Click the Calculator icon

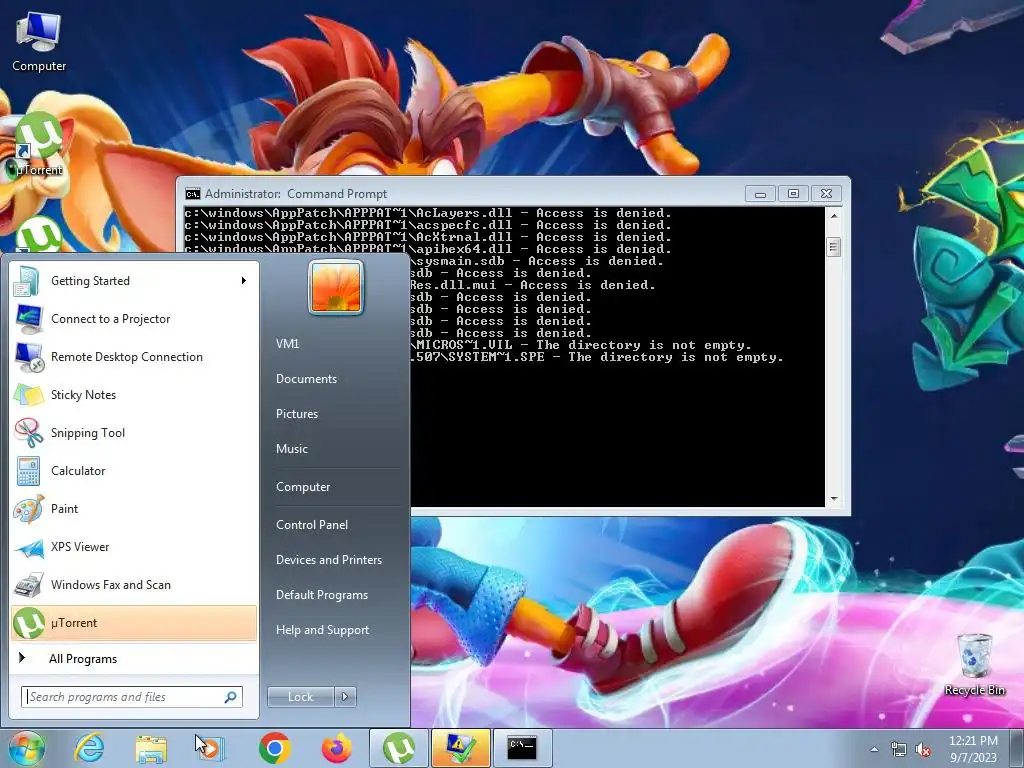[x=28, y=471]
